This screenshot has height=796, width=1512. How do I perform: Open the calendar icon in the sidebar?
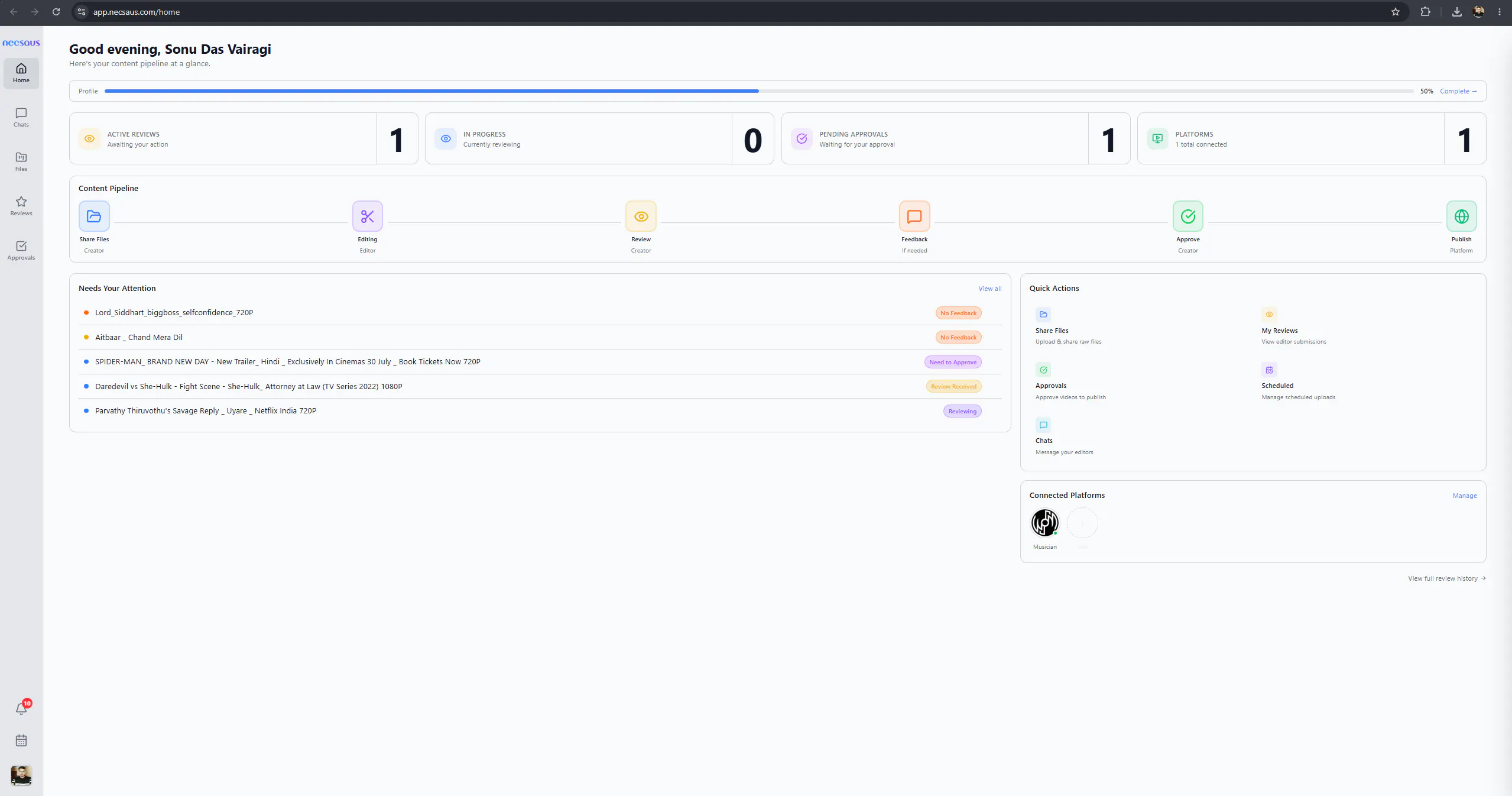pyautogui.click(x=21, y=740)
